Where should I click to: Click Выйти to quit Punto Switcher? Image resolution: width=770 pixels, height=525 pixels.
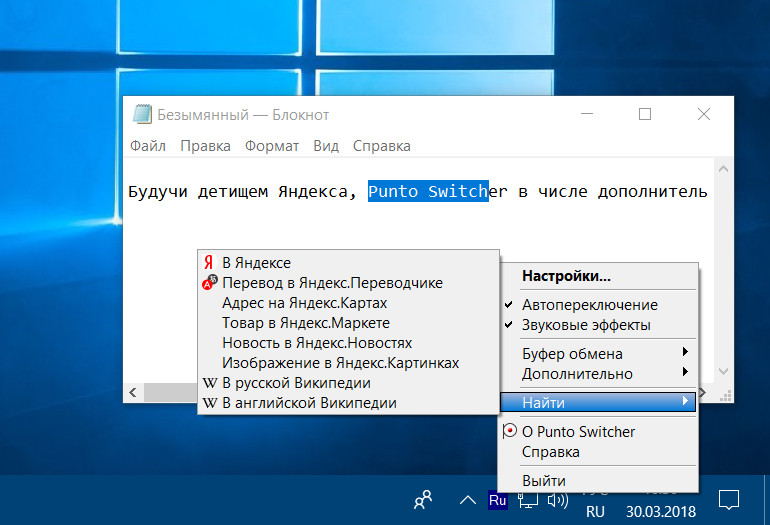(598, 480)
